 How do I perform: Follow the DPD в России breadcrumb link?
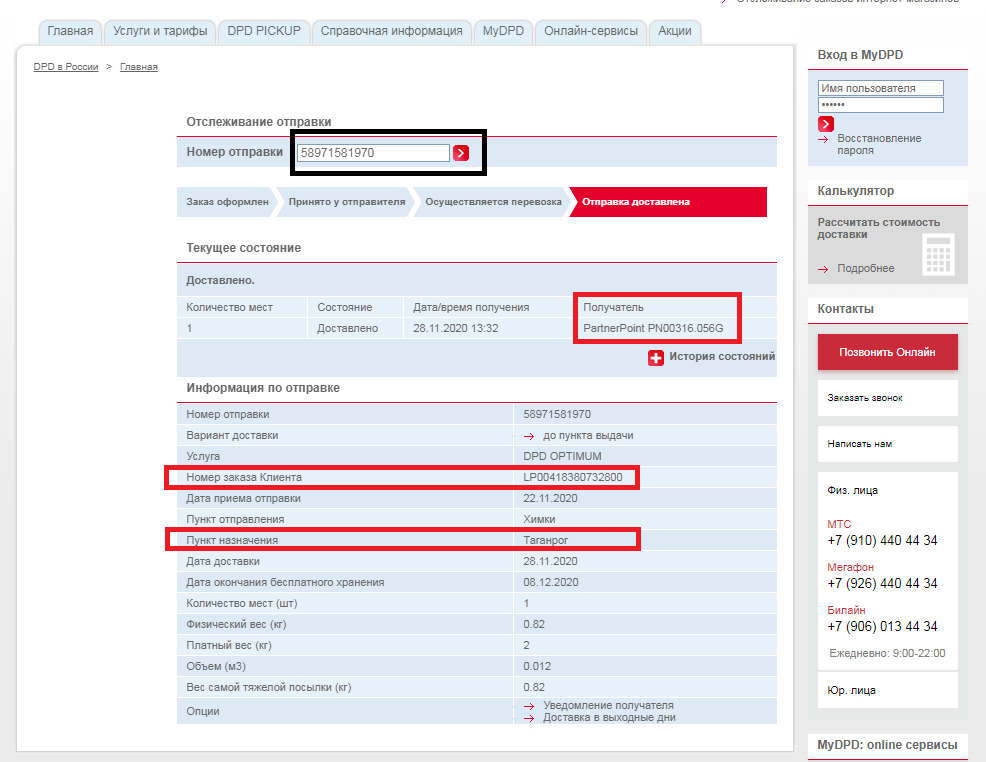tap(65, 67)
